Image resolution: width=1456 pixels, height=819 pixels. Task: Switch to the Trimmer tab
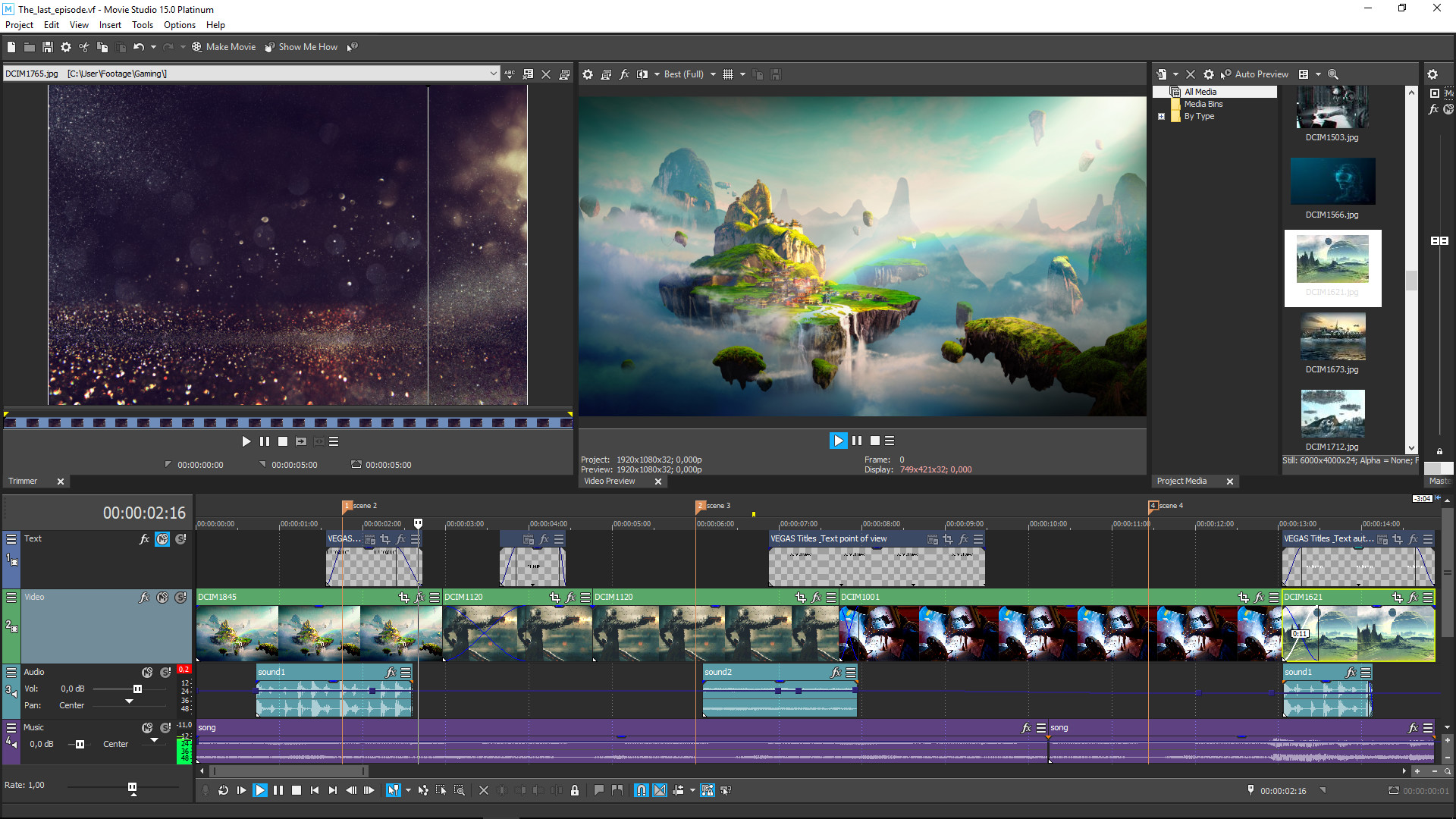click(21, 481)
